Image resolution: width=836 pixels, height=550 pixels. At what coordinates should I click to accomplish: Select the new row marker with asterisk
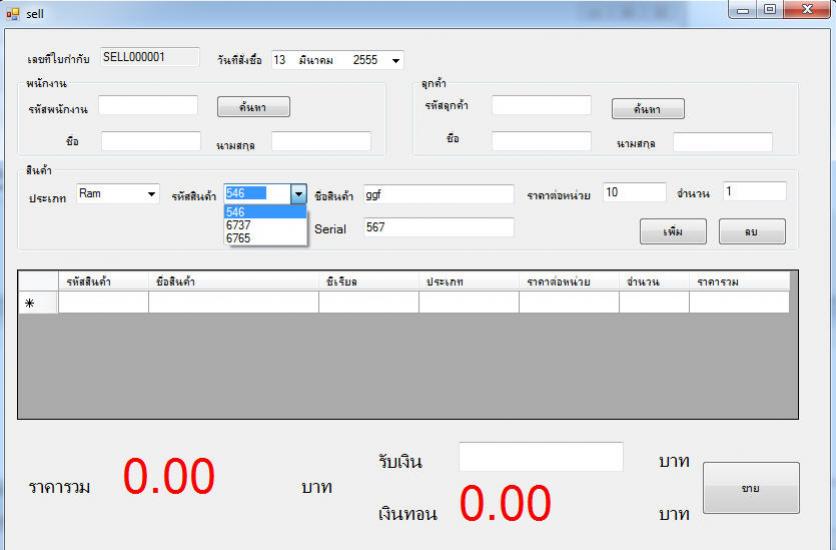[38, 303]
